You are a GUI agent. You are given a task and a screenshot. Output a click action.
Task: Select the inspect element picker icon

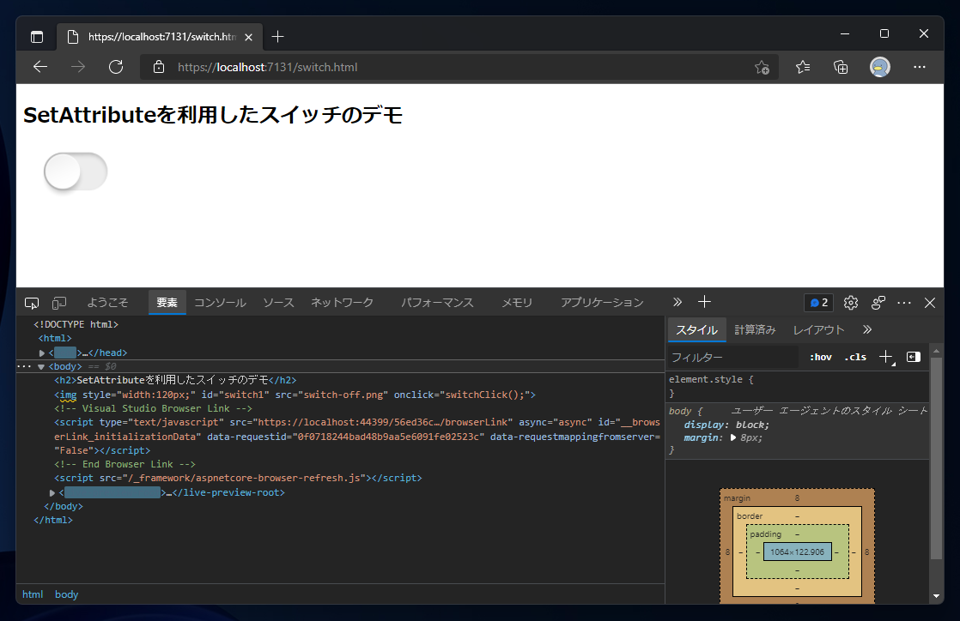32,303
